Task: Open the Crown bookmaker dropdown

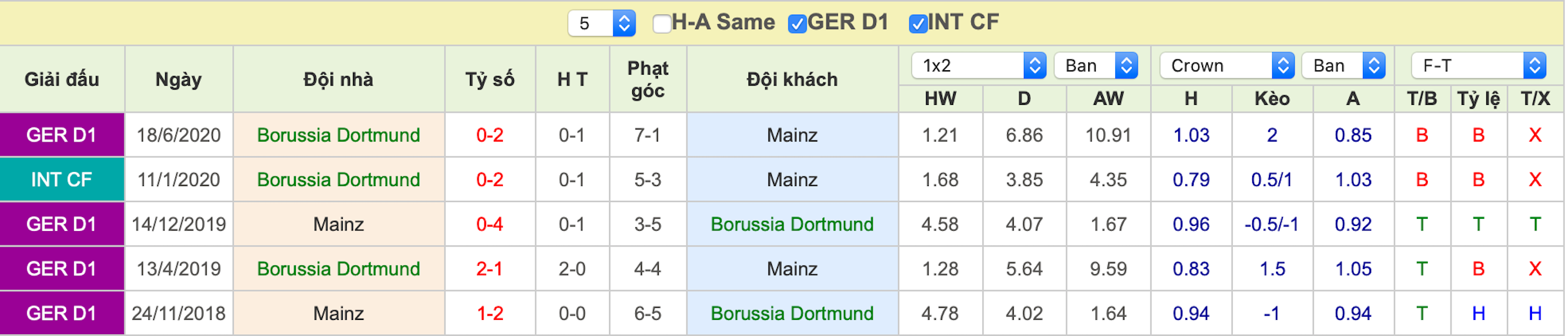Action: coord(1227,66)
